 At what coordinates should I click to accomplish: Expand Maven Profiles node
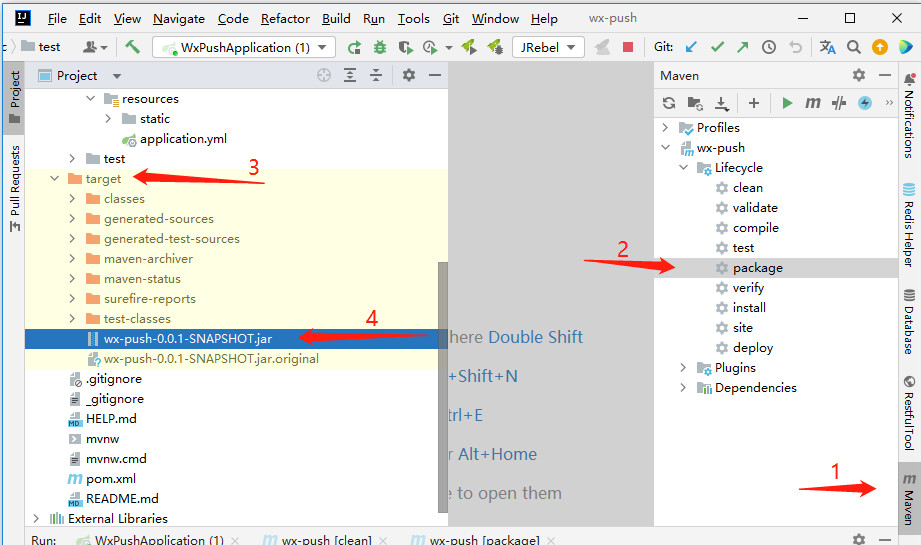click(x=665, y=127)
